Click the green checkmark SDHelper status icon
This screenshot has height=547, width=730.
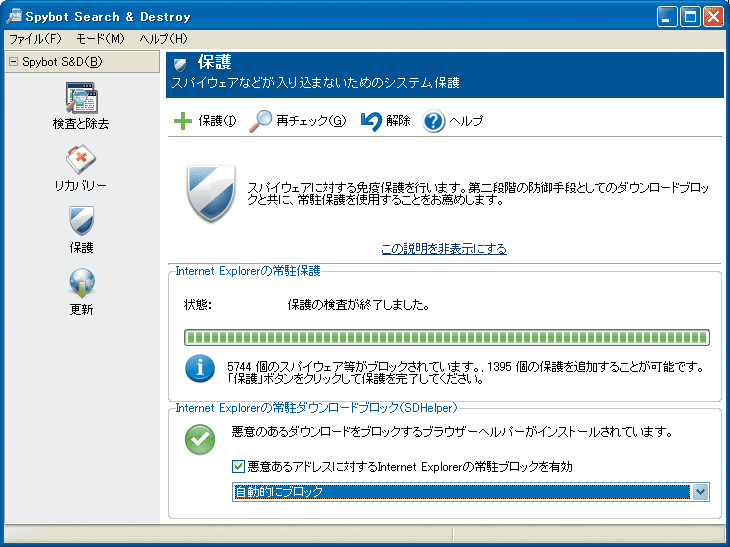click(x=200, y=439)
